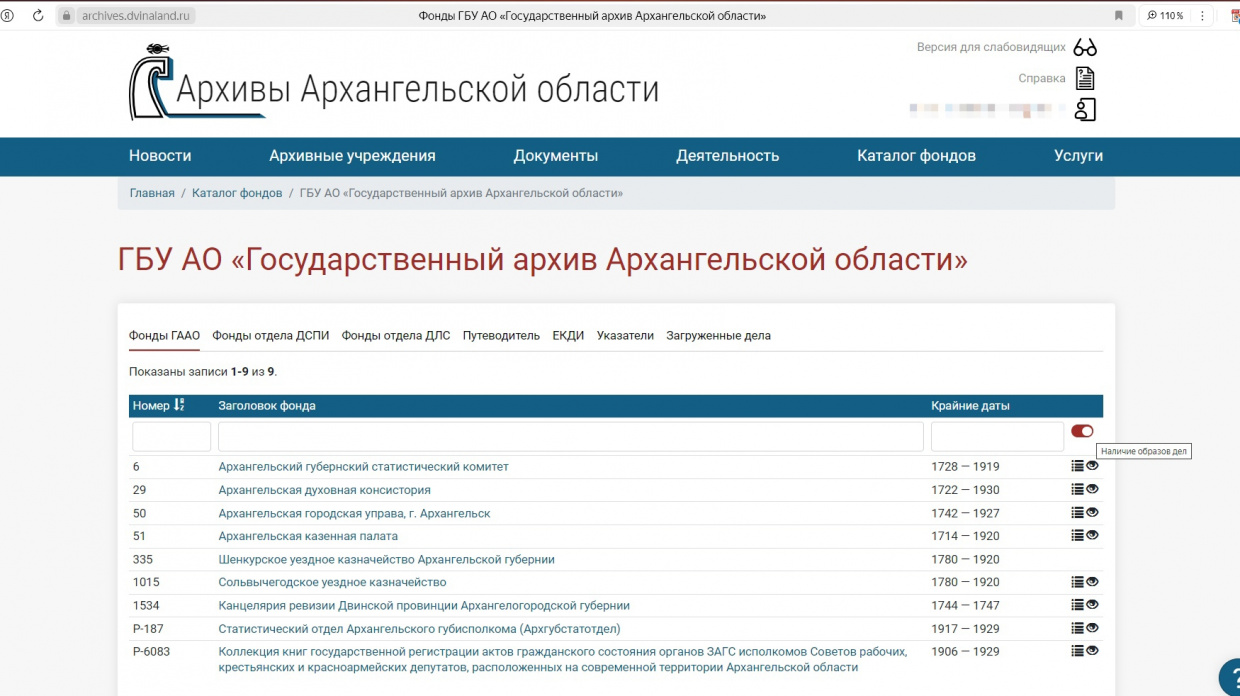Open inventory list icon for fund Р-187
1240x696 pixels.
click(x=1077, y=628)
